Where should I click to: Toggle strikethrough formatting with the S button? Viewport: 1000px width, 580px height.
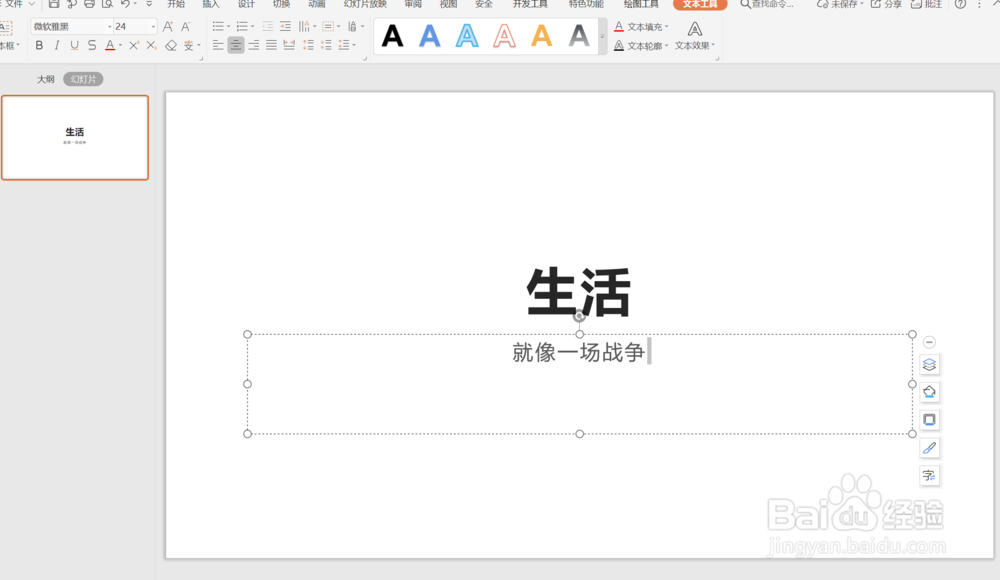[x=92, y=45]
